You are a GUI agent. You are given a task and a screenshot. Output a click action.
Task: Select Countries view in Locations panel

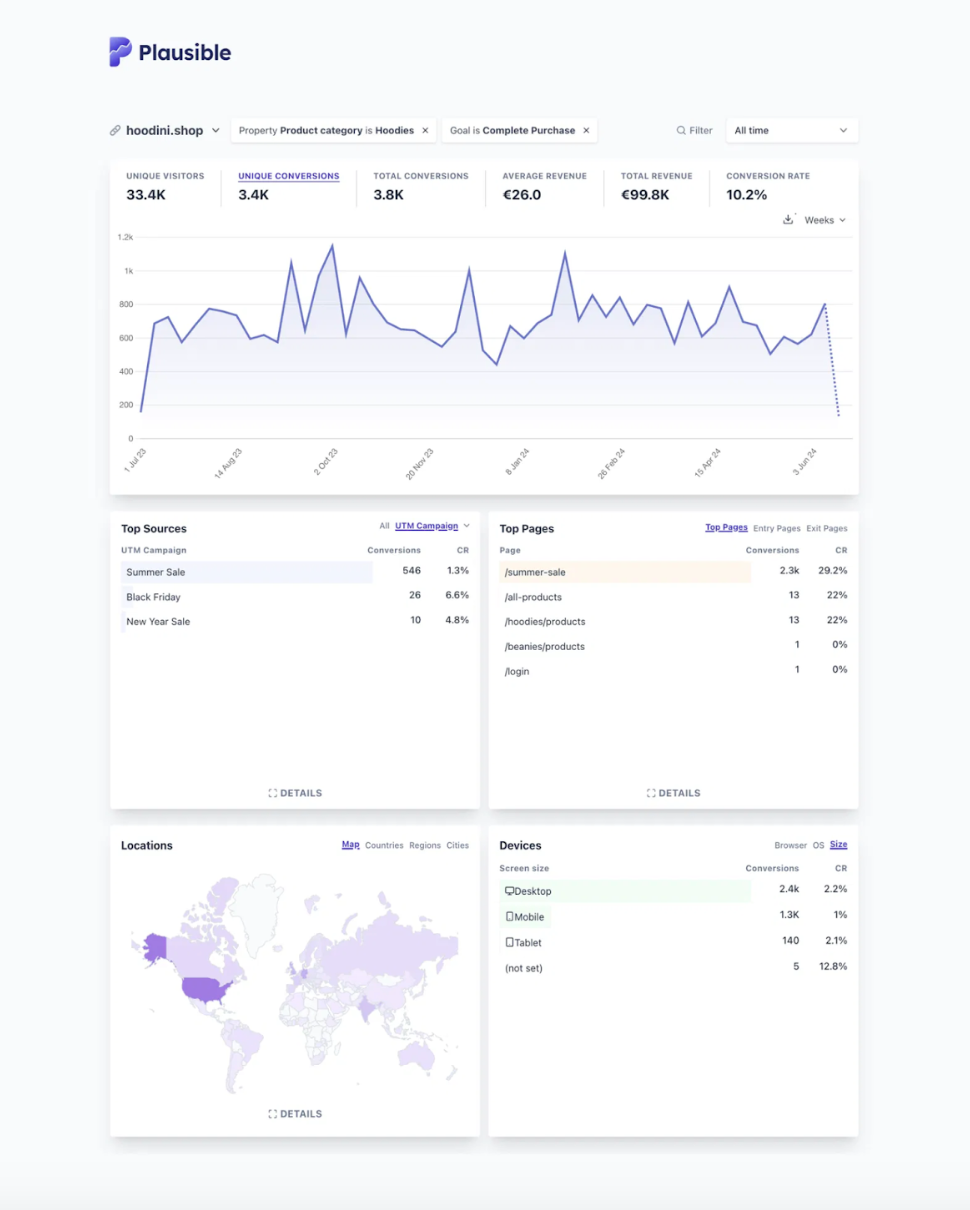click(384, 845)
